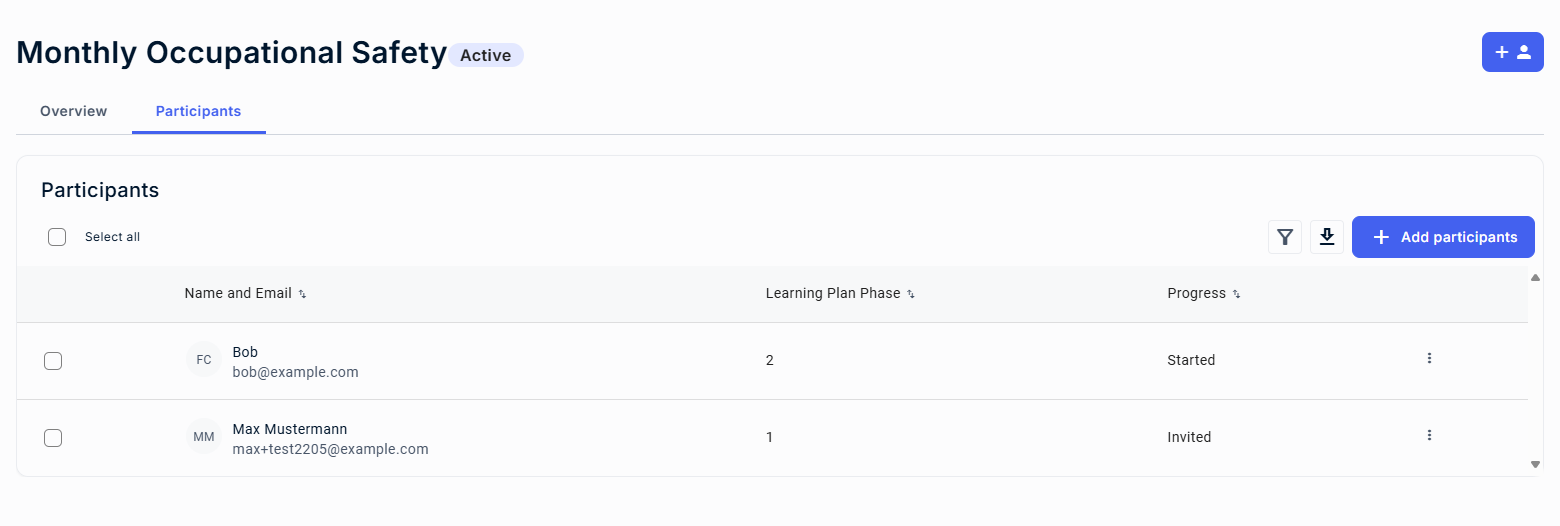Click Bob's FC avatar icon
Image resolution: width=1560 pixels, height=526 pixels.
[x=204, y=360]
